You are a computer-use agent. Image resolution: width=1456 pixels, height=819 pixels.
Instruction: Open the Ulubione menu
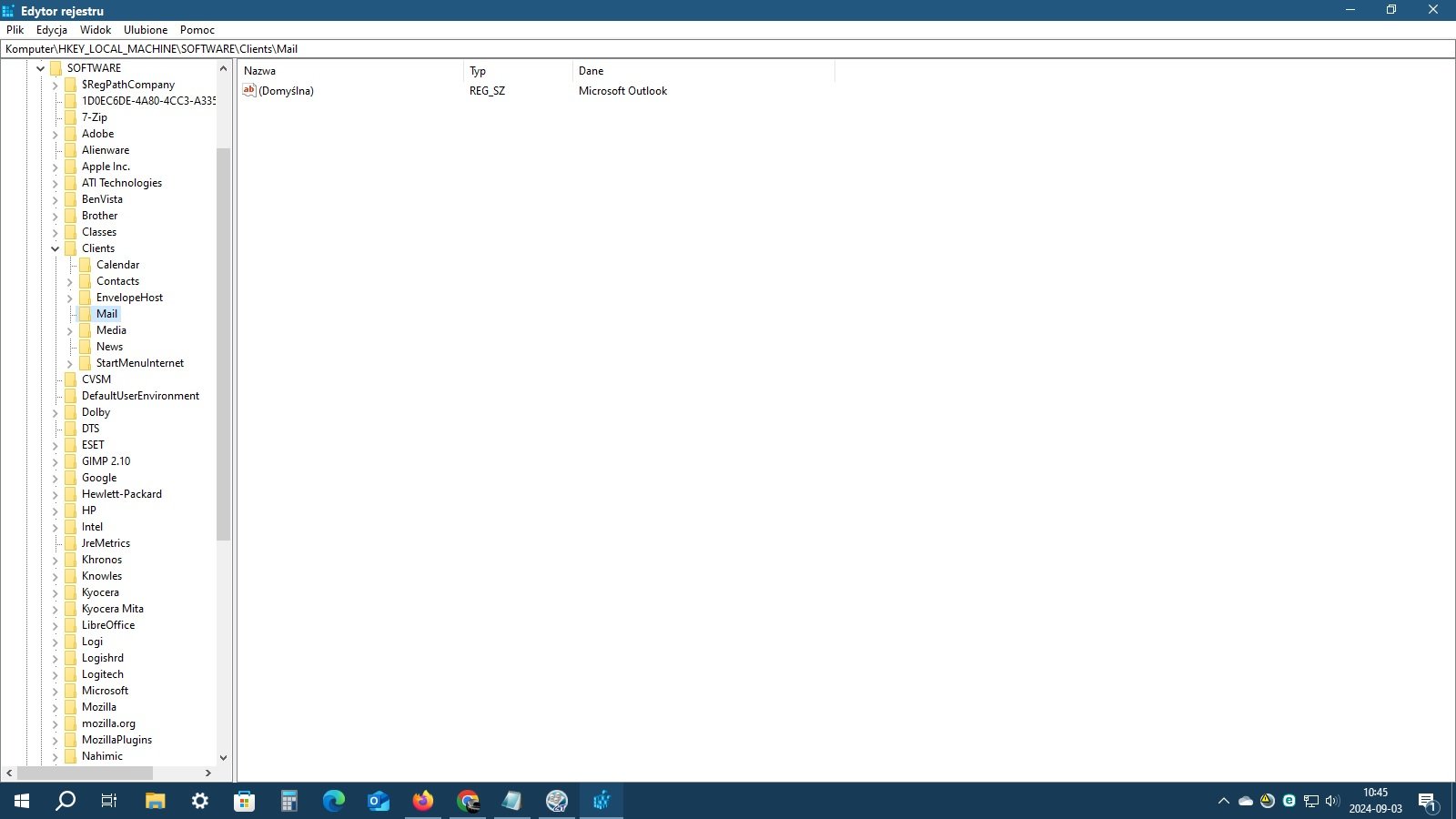pyautogui.click(x=146, y=30)
